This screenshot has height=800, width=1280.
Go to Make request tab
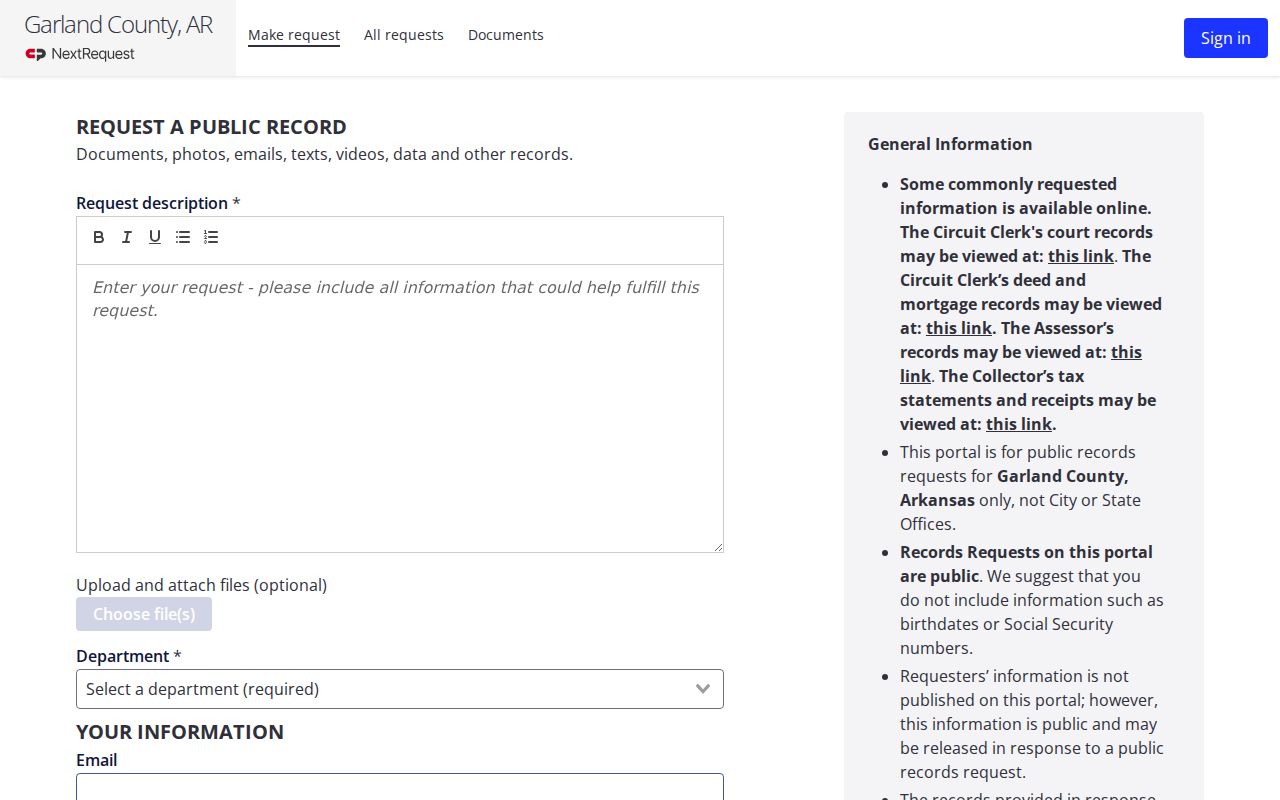[294, 35]
